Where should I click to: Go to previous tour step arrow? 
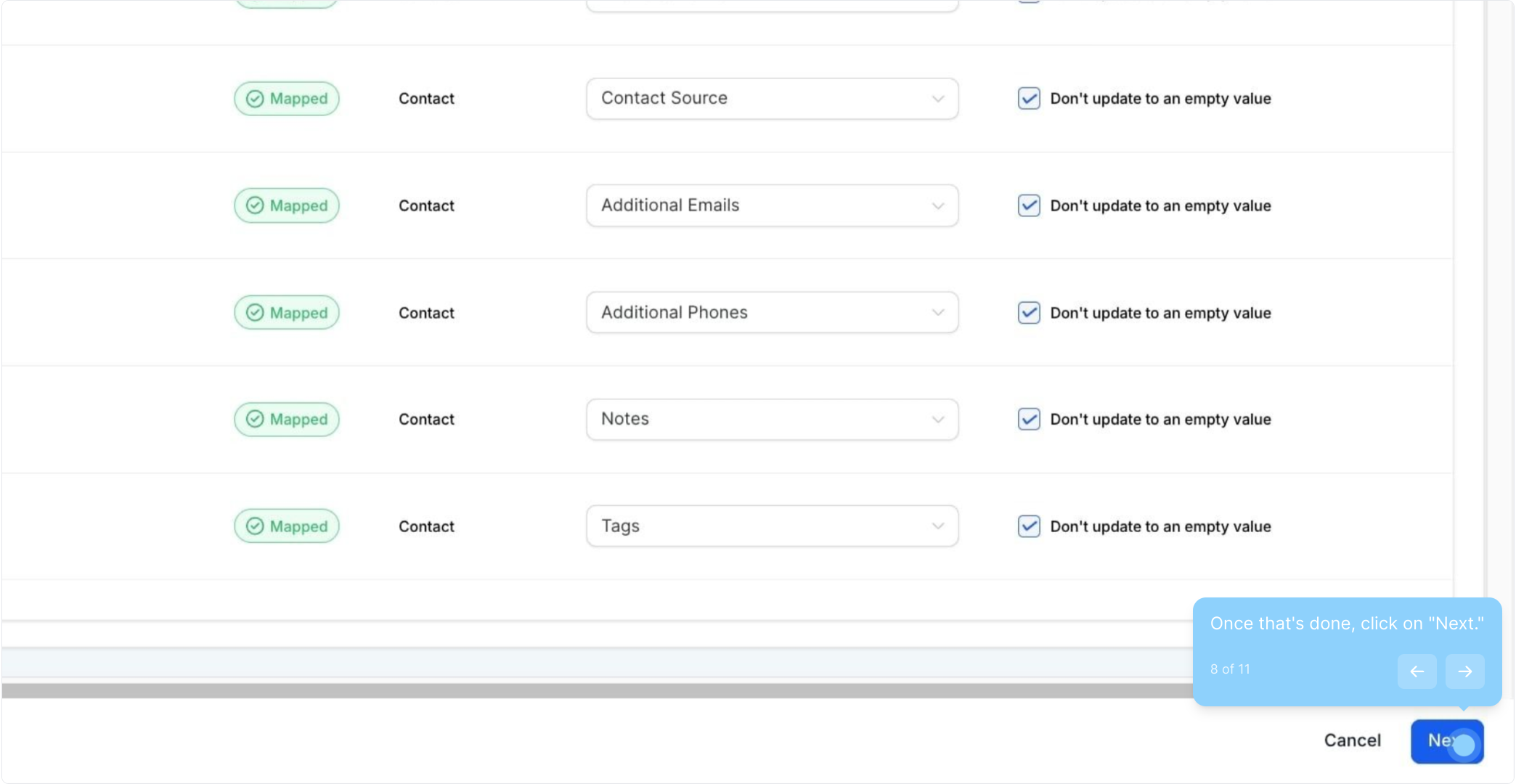point(1417,671)
